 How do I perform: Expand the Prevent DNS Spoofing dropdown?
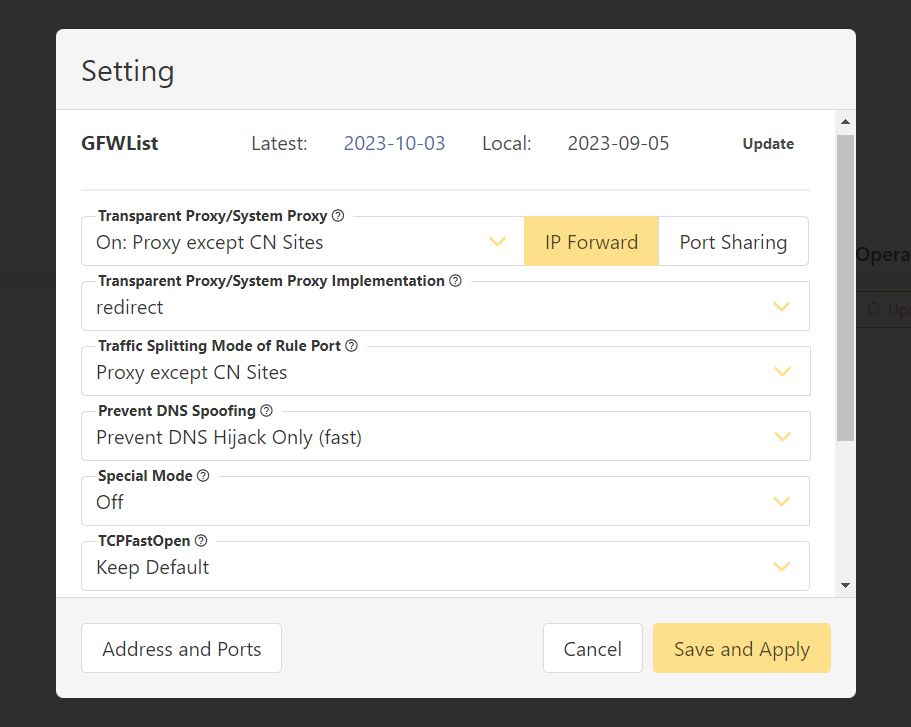[445, 437]
